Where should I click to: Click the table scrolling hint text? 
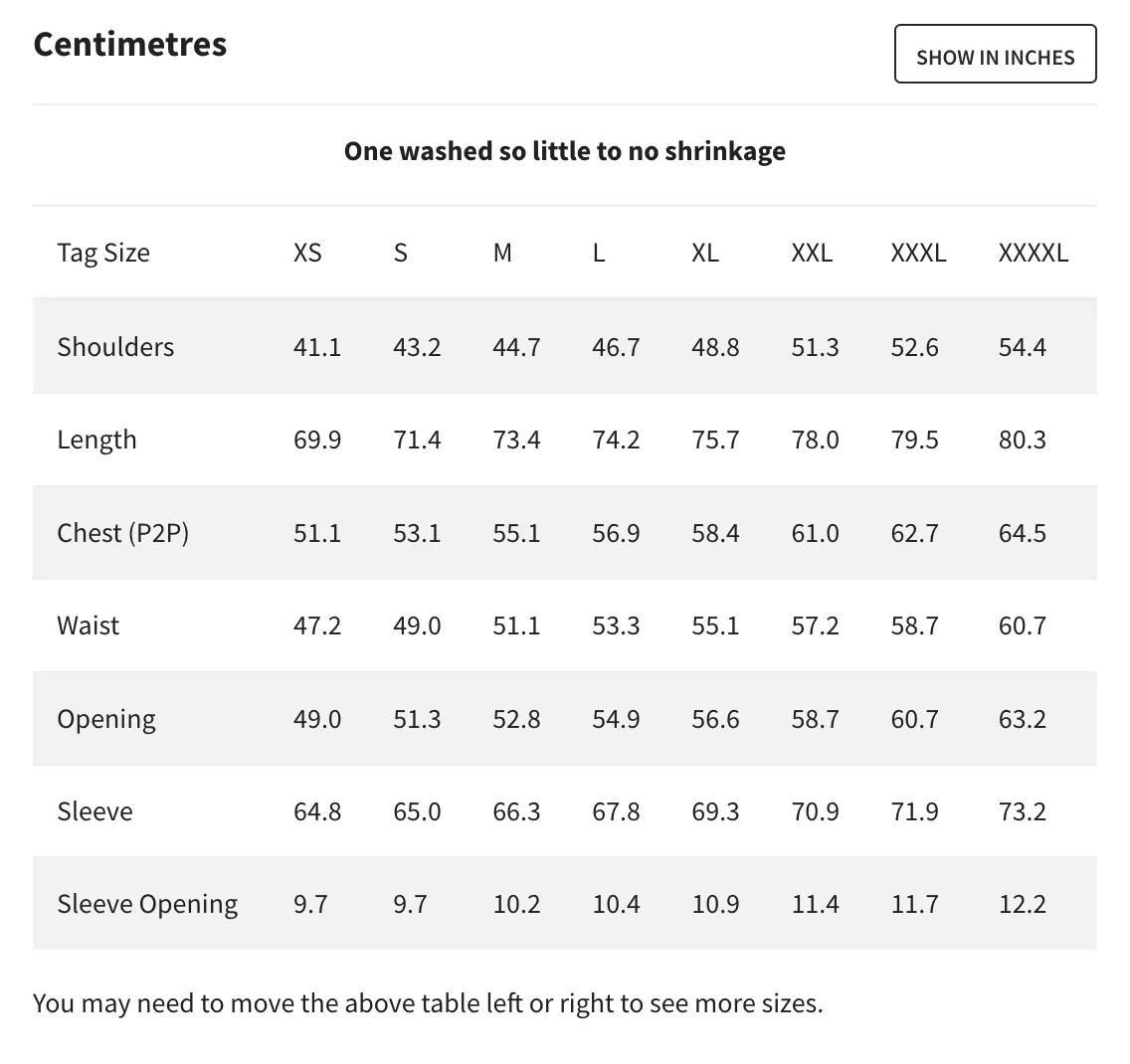(428, 1002)
